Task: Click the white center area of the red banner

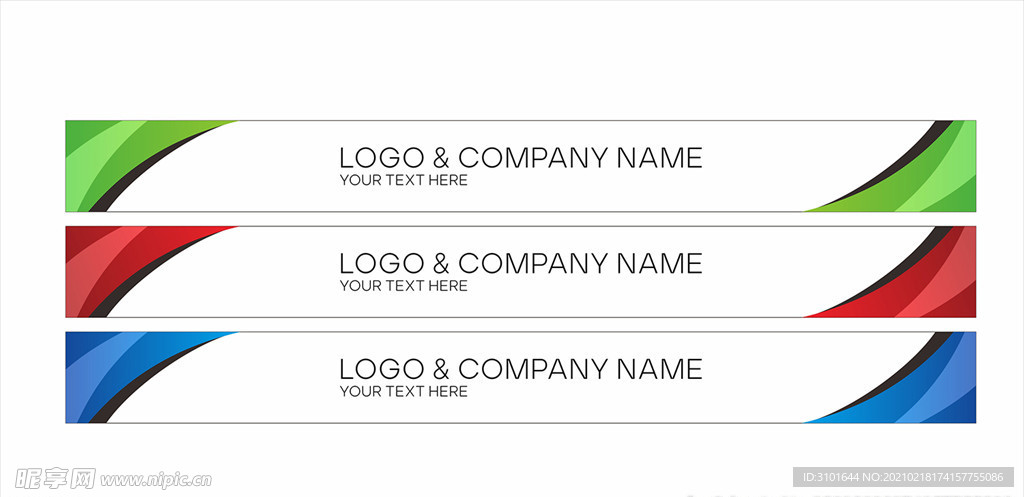Action: [x=520, y=272]
